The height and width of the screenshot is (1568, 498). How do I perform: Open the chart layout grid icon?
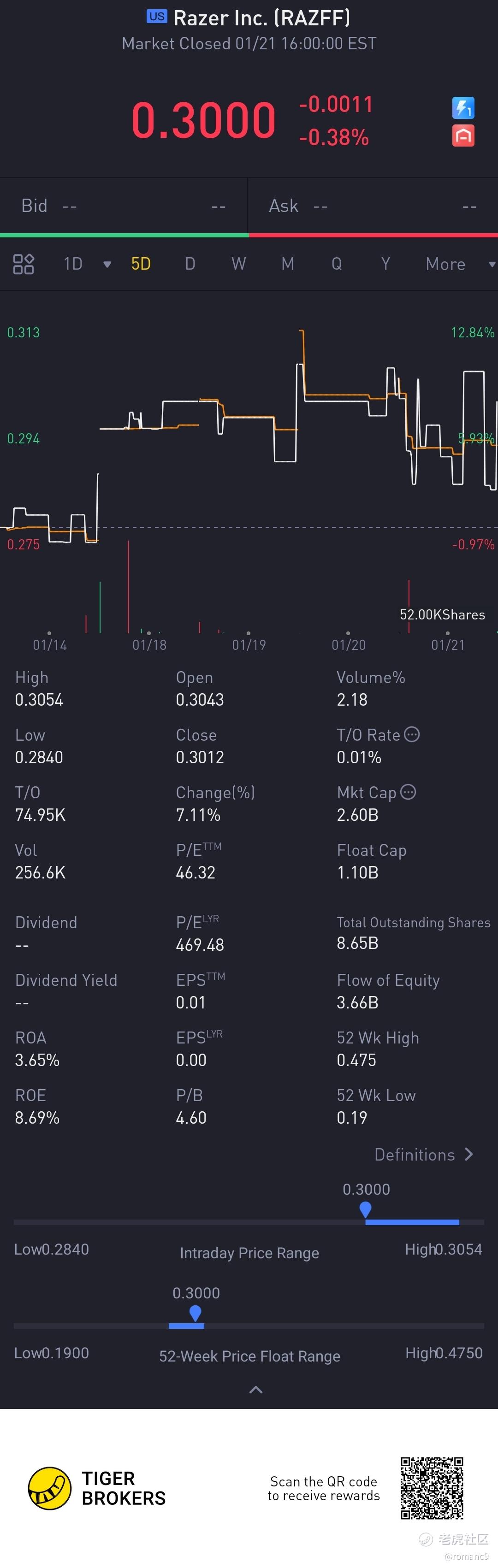24,264
